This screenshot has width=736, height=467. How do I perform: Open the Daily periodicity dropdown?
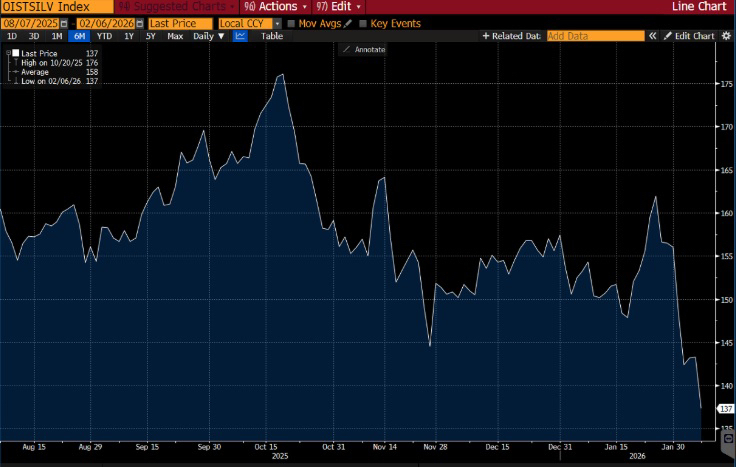pyautogui.click(x=209, y=36)
